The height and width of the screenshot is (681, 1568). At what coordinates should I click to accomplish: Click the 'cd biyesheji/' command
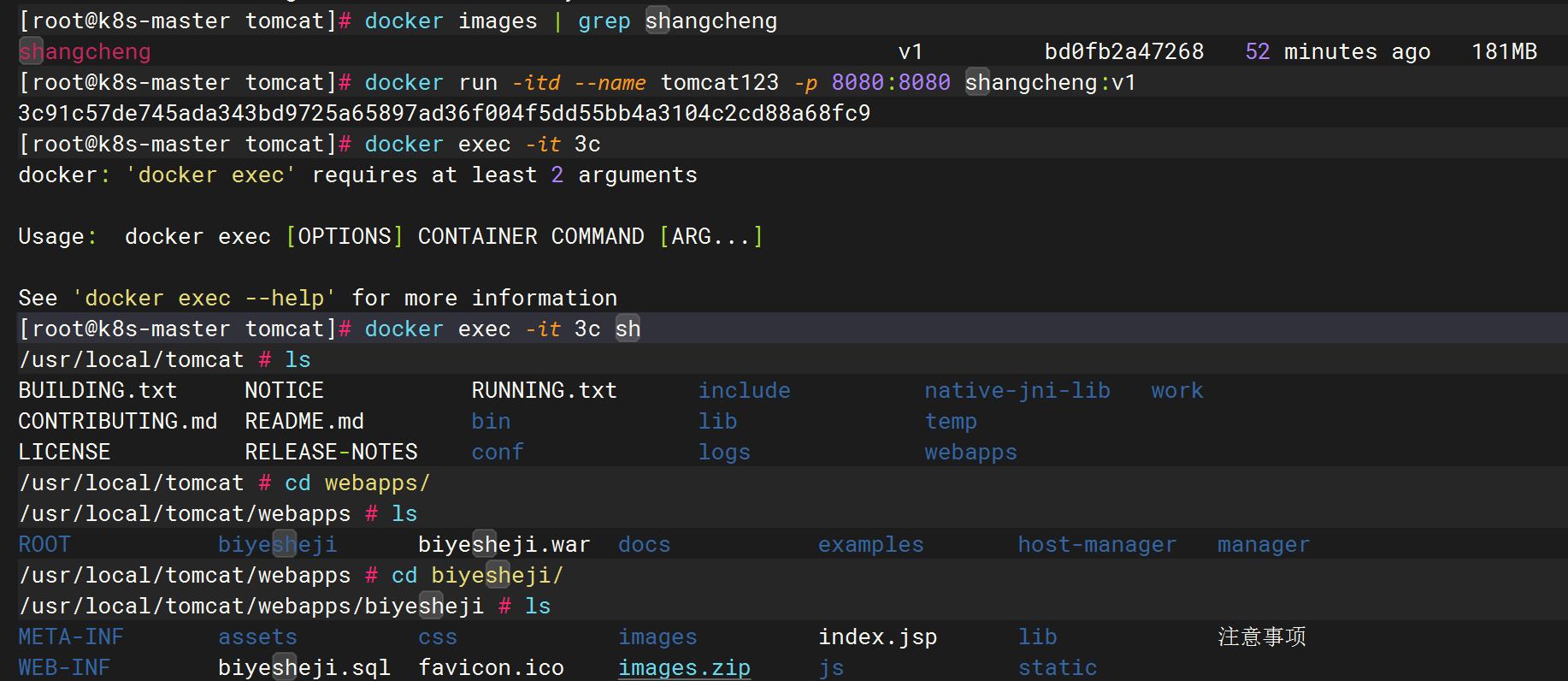click(478, 576)
